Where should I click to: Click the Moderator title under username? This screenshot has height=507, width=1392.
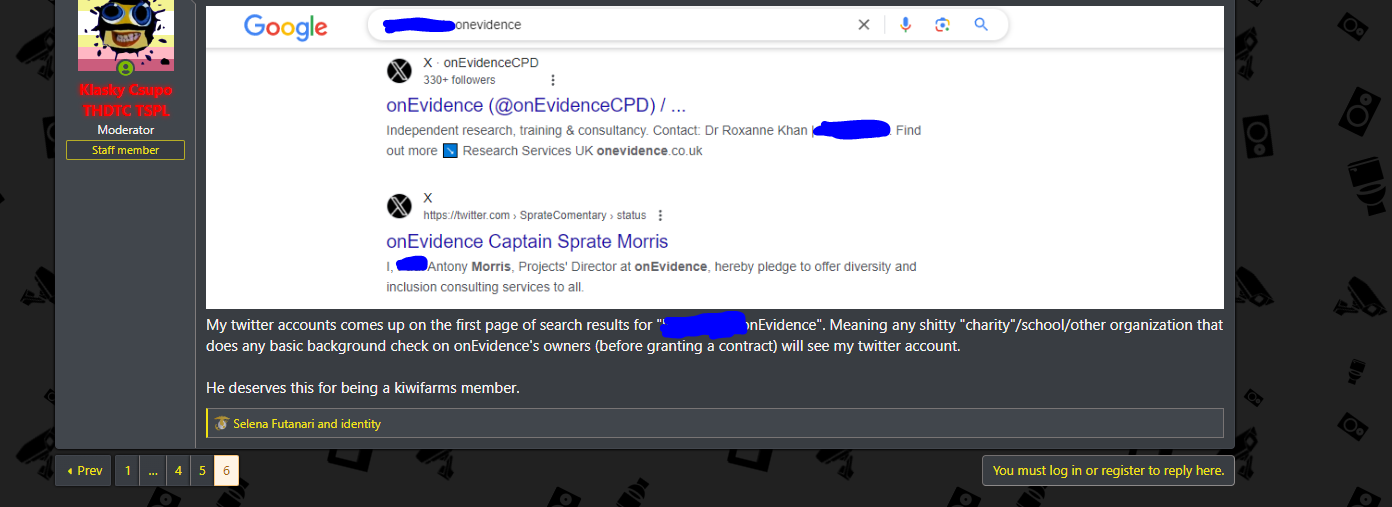coord(126,130)
